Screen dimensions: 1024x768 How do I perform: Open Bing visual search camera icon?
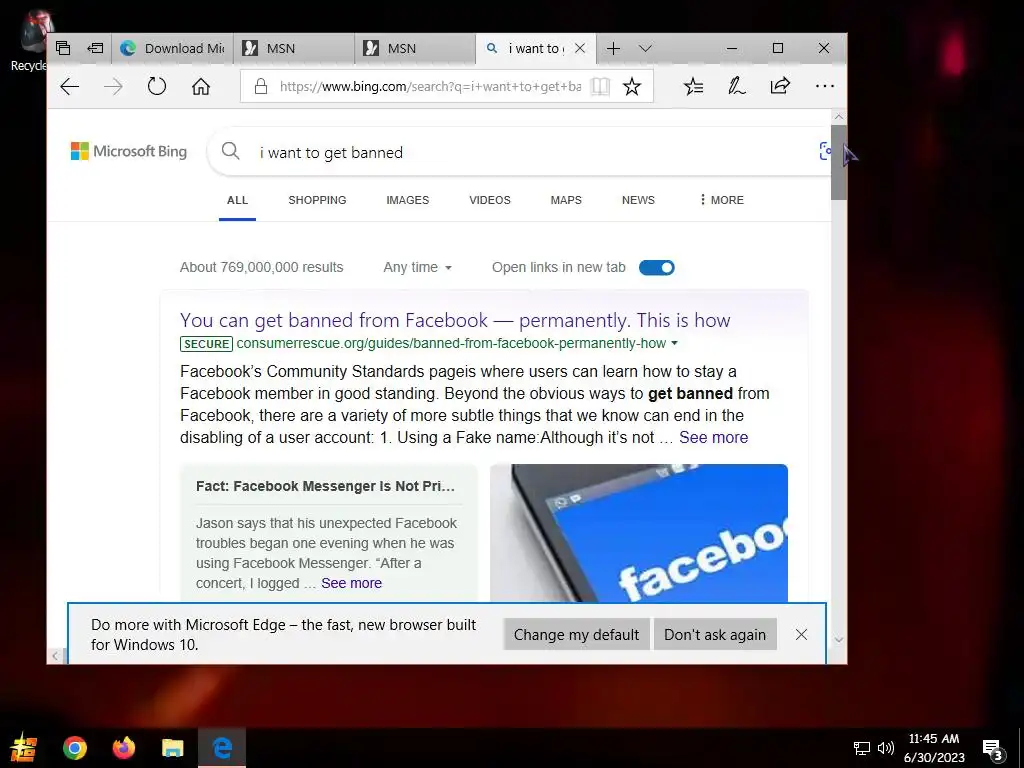pyautogui.click(x=825, y=152)
